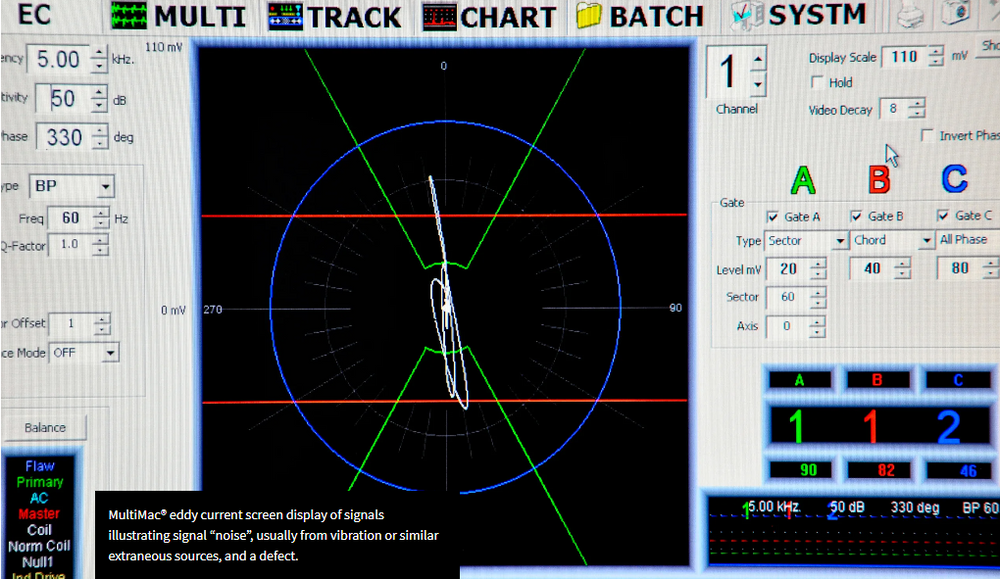The height and width of the screenshot is (579, 1000).
Task: Uncheck the Gate B checkbox
Action: pos(857,215)
